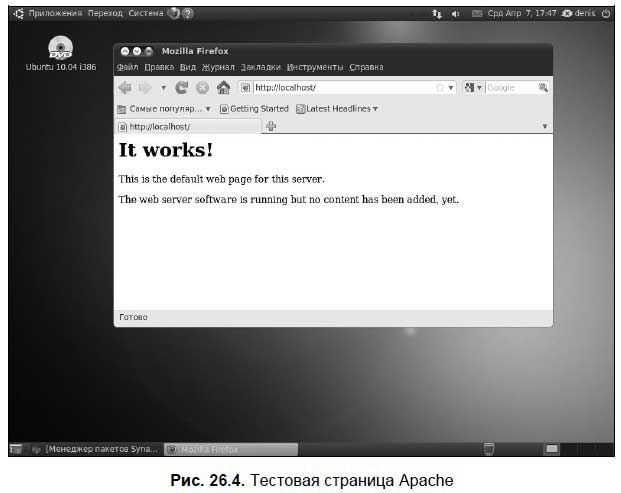Screen dimensions: 621x493
Task: Click the help icon in the top panel
Action: pyautogui.click(x=188, y=14)
